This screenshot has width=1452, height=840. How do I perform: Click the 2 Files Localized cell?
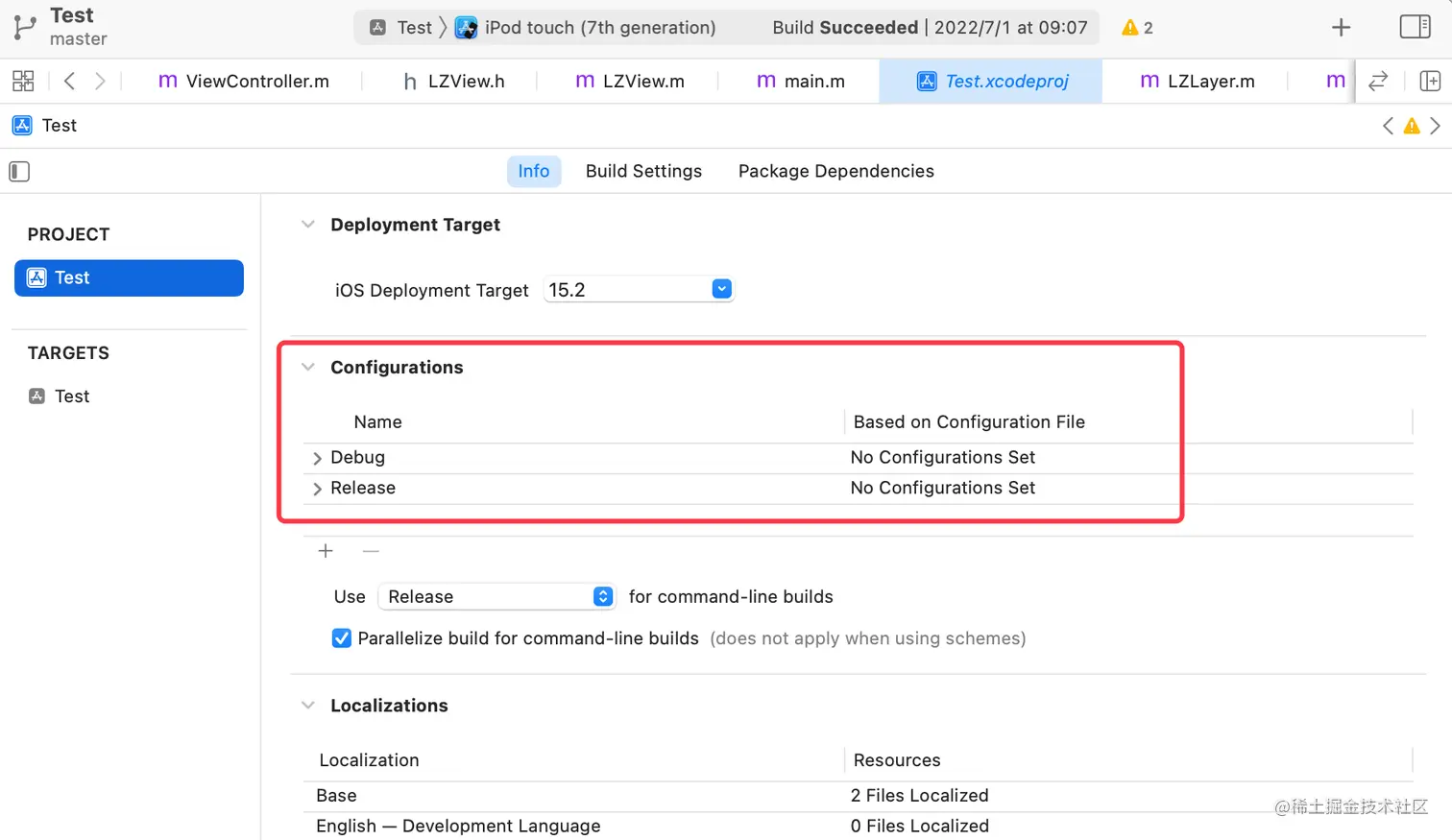pyautogui.click(x=920, y=796)
